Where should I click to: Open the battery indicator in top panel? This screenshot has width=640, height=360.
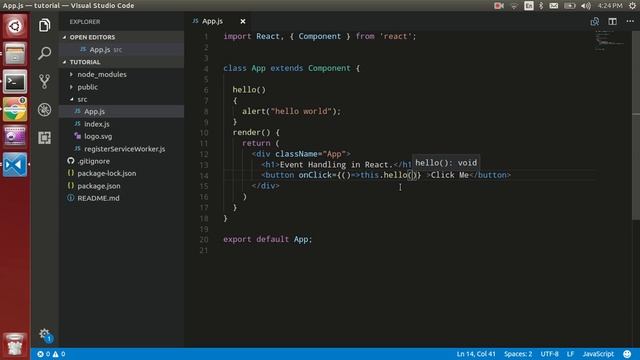[570, 6]
